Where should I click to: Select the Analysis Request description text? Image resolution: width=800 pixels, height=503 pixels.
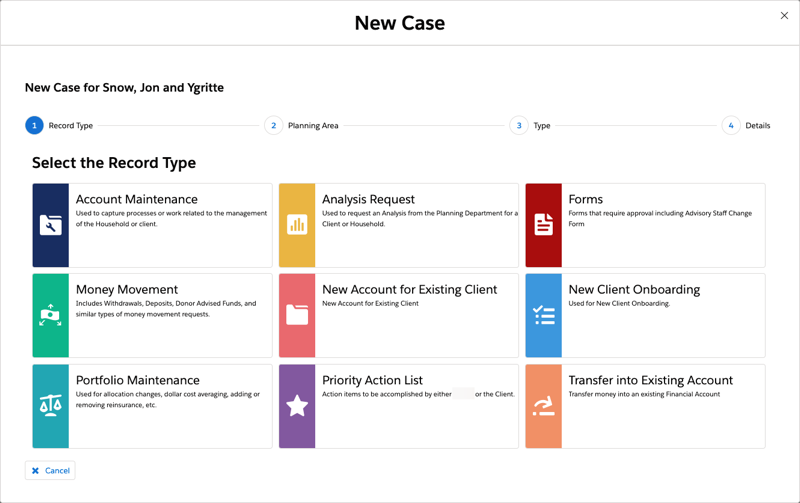tap(419, 218)
